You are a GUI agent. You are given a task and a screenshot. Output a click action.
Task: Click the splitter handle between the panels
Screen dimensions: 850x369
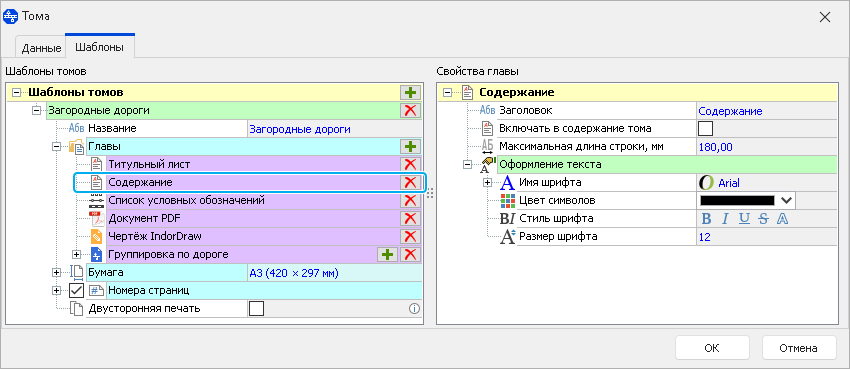430,193
